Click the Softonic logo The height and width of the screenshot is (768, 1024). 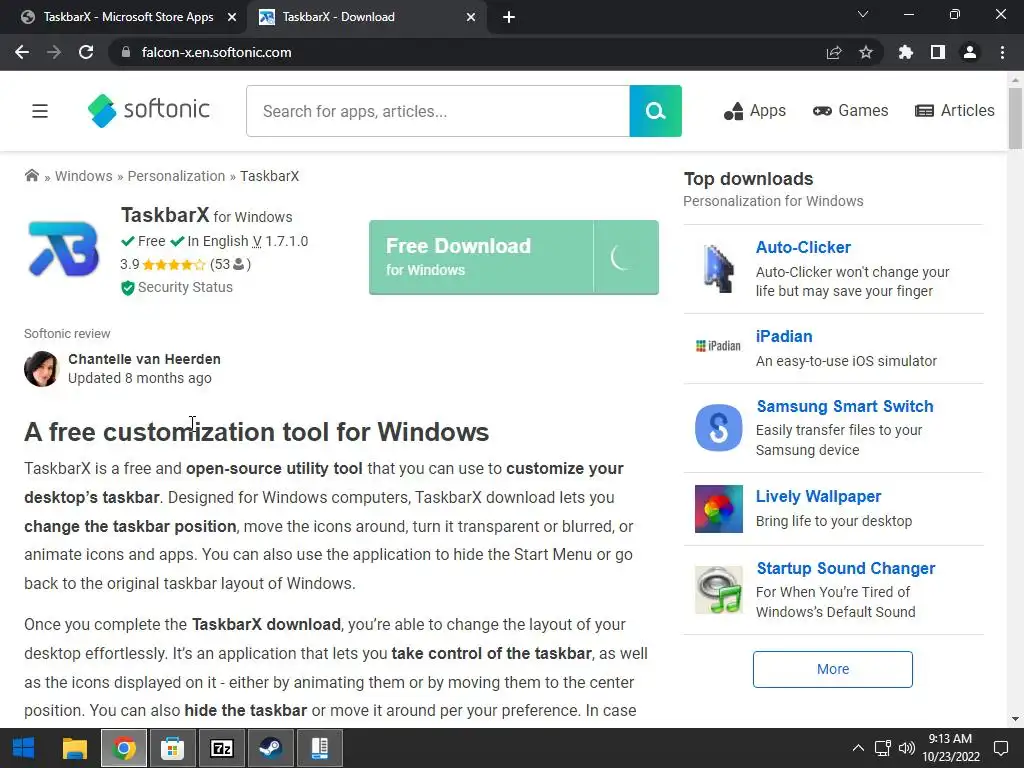click(x=149, y=110)
